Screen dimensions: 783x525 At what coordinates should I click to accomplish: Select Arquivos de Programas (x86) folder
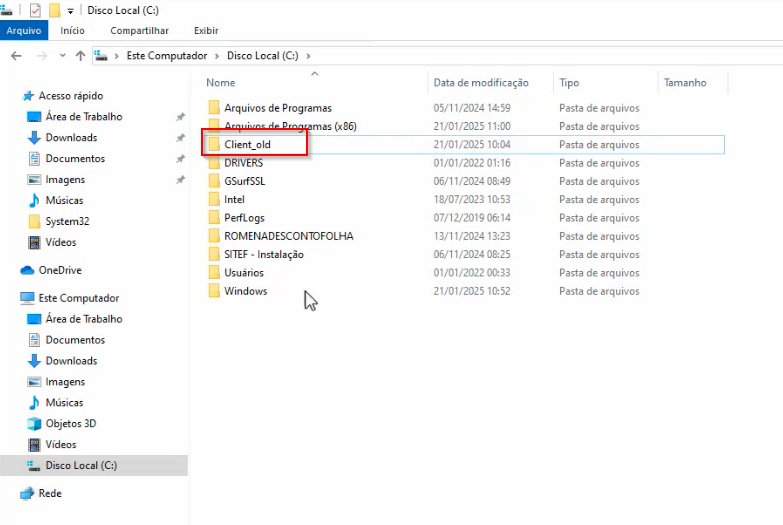(x=290, y=126)
